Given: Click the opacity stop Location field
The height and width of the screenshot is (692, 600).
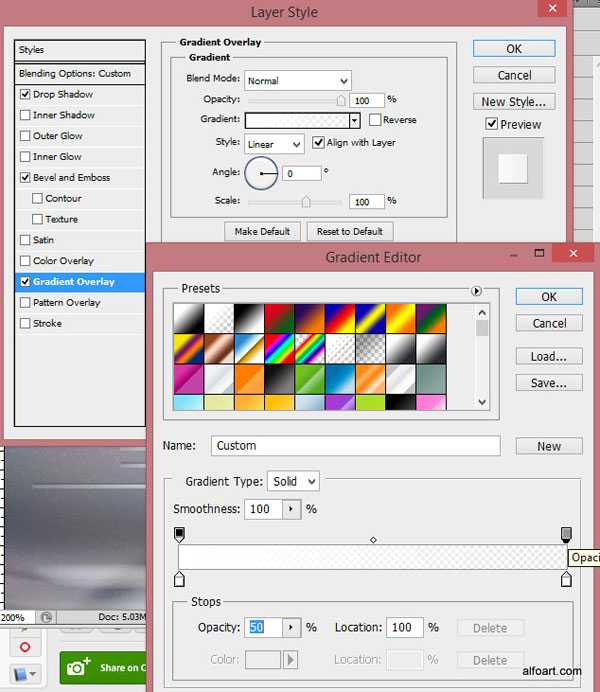Looking at the screenshot, I should pos(405,627).
